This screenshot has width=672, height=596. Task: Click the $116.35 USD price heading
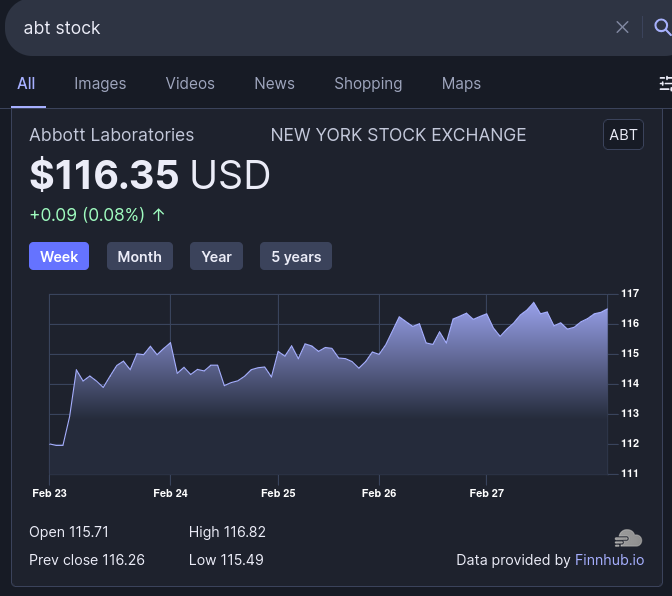tap(150, 175)
